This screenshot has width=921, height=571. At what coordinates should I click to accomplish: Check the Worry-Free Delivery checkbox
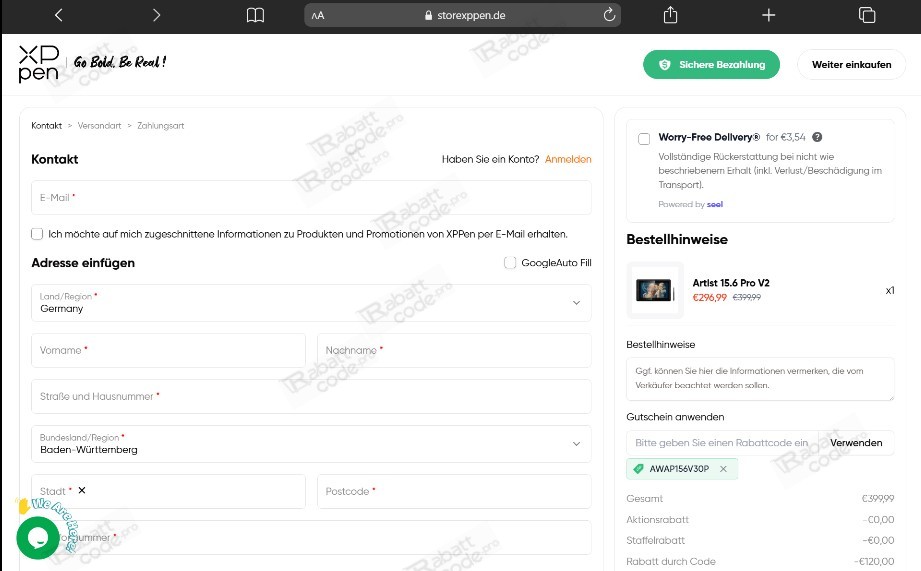click(644, 139)
